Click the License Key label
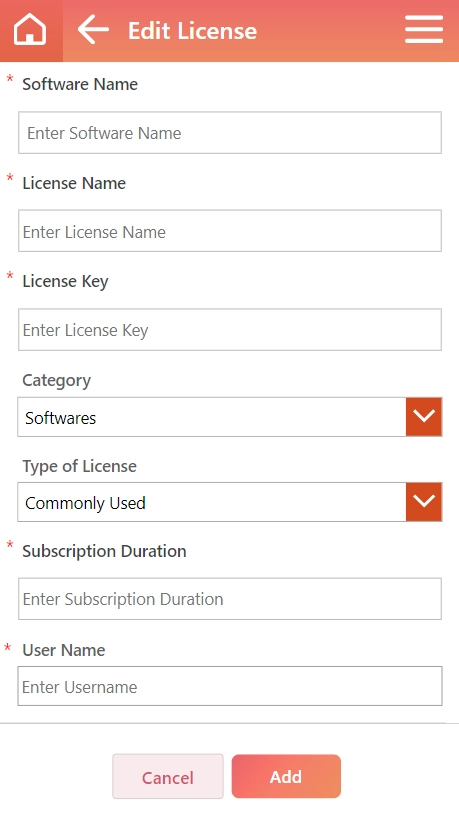 coord(65,281)
